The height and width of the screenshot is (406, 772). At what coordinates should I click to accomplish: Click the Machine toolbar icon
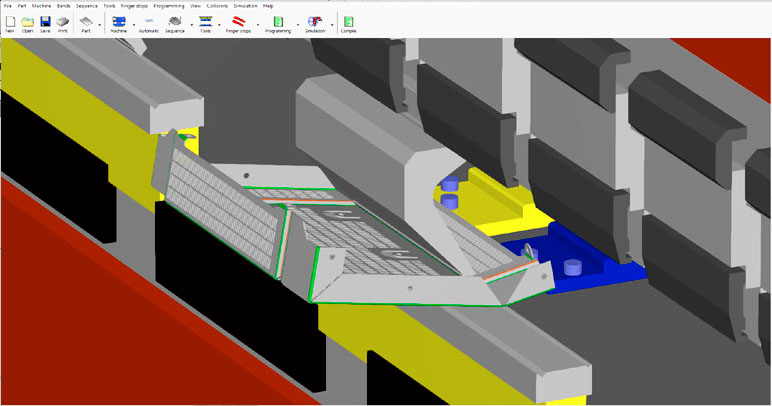pyautogui.click(x=119, y=23)
